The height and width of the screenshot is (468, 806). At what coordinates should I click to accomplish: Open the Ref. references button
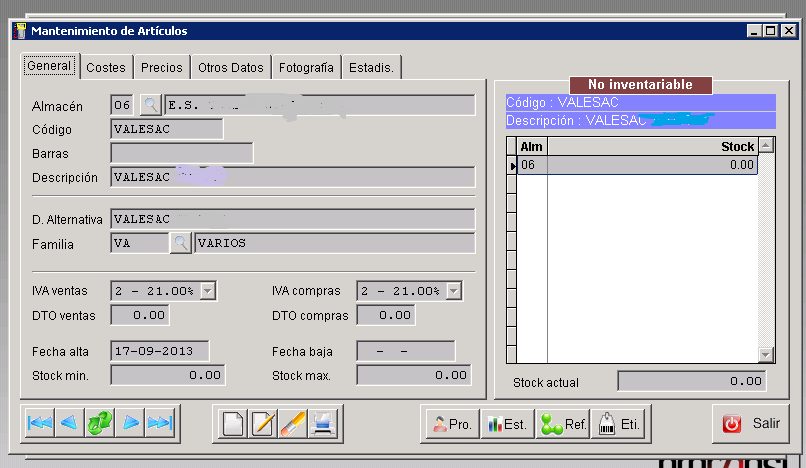[563, 424]
